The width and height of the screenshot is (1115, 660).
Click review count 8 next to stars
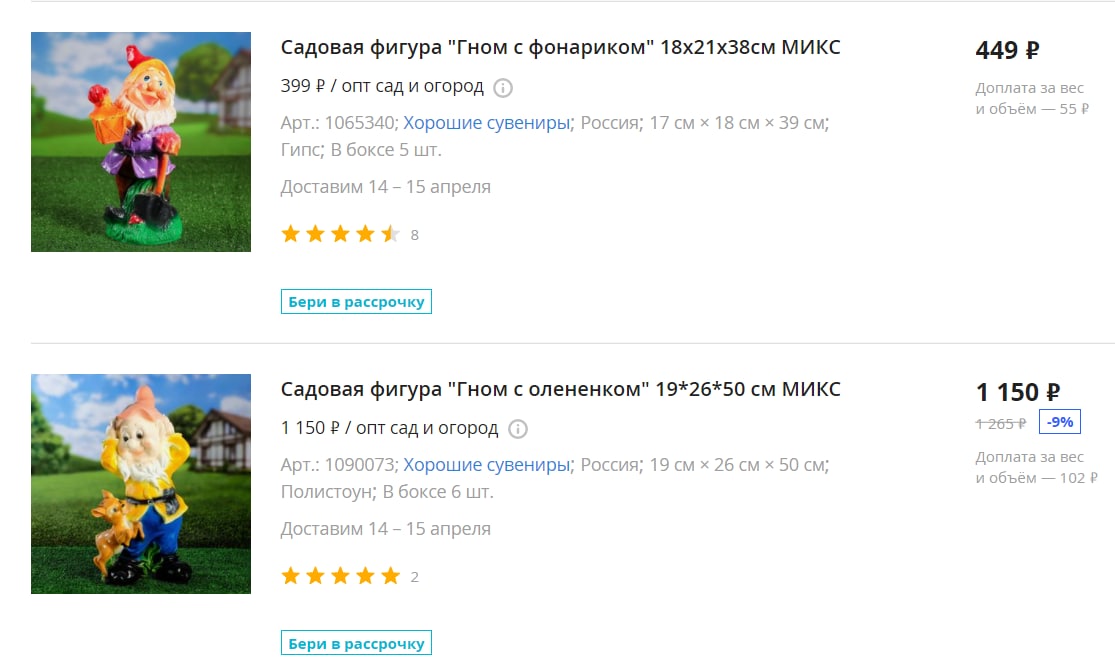415,235
